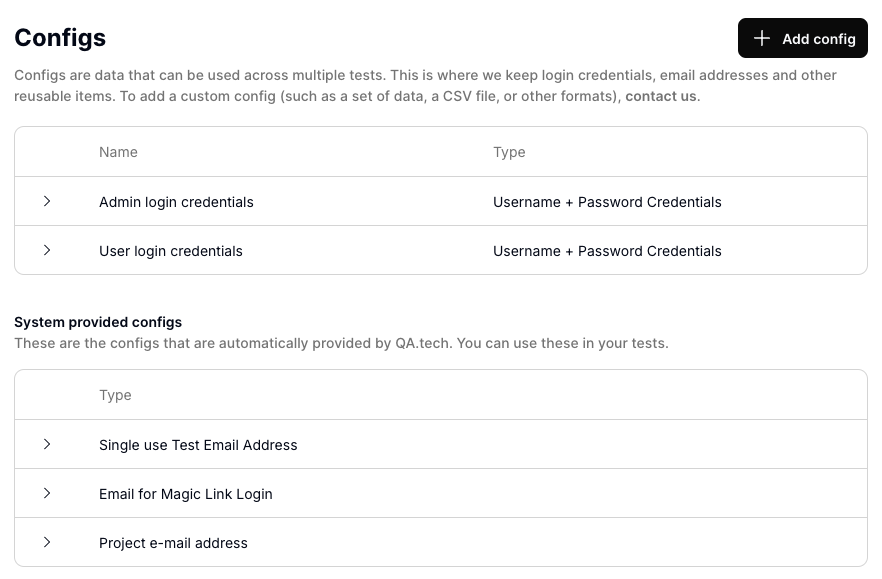Click the plus Add config button

[x=802, y=39]
